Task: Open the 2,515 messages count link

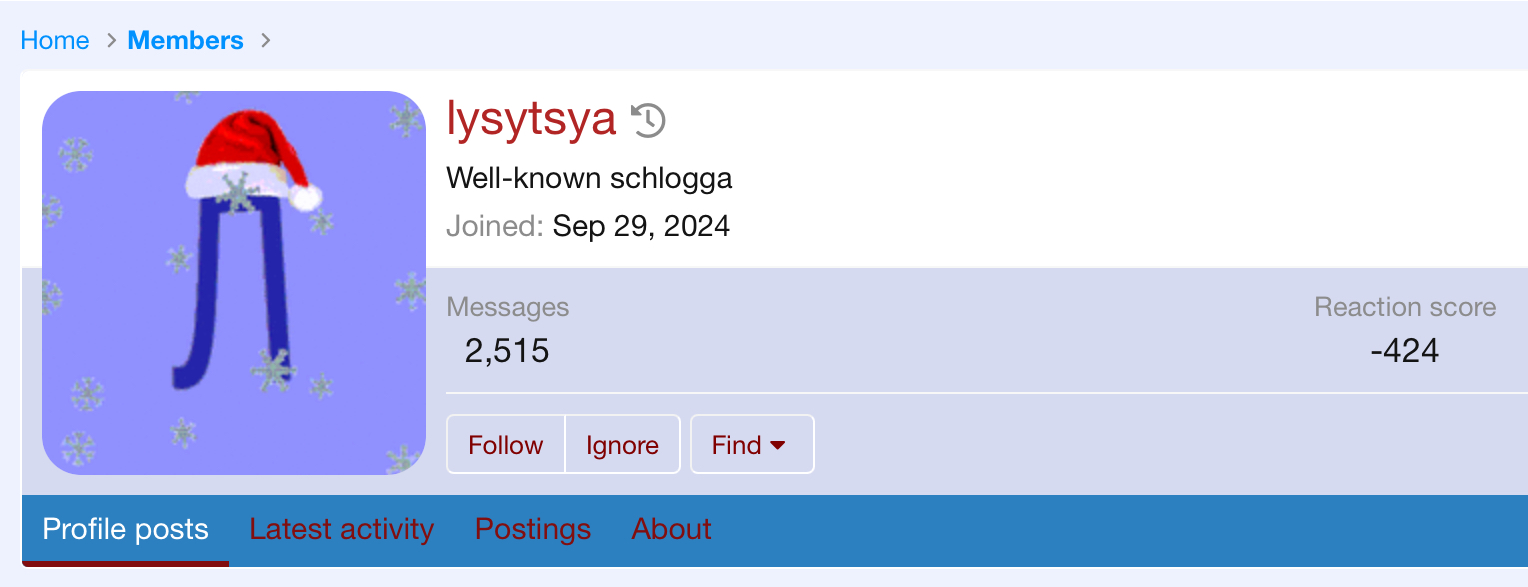Action: [507, 351]
